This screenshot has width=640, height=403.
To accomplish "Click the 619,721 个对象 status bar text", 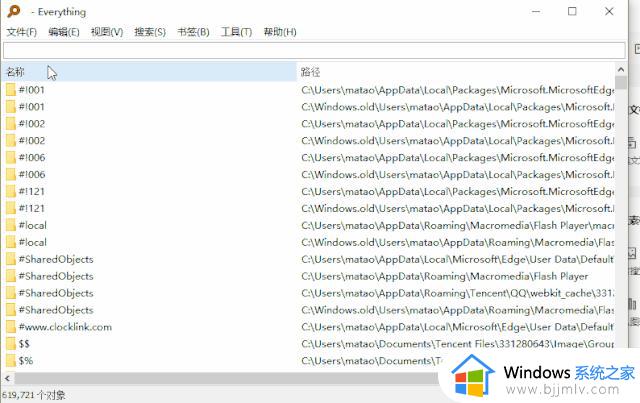I will (33, 395).
